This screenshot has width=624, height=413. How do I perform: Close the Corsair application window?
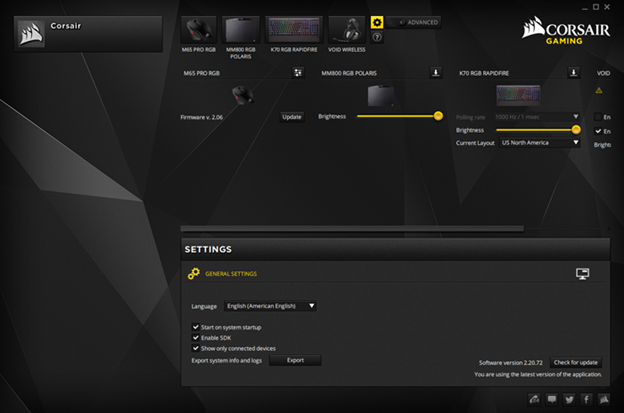[607, 7]
